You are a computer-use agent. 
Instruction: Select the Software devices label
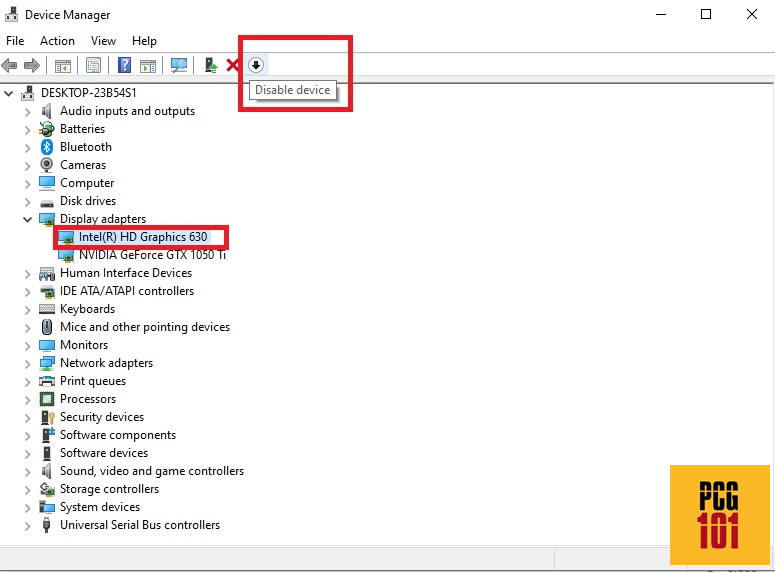pyautogui.click(x=104, y=453)
